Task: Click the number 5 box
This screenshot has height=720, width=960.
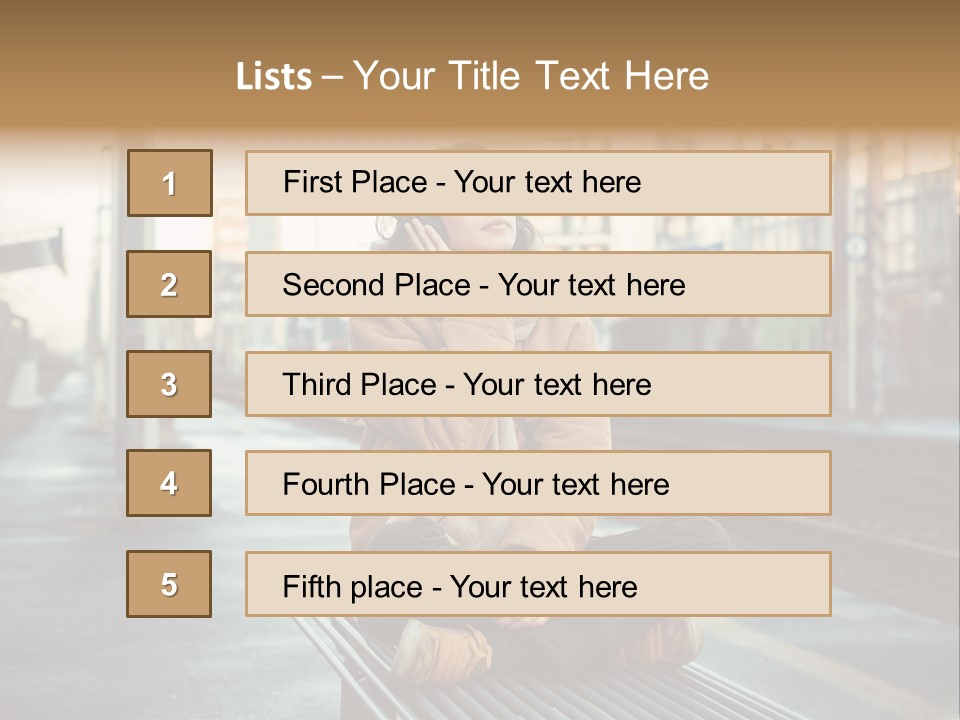Action: [x=169, y=584]
